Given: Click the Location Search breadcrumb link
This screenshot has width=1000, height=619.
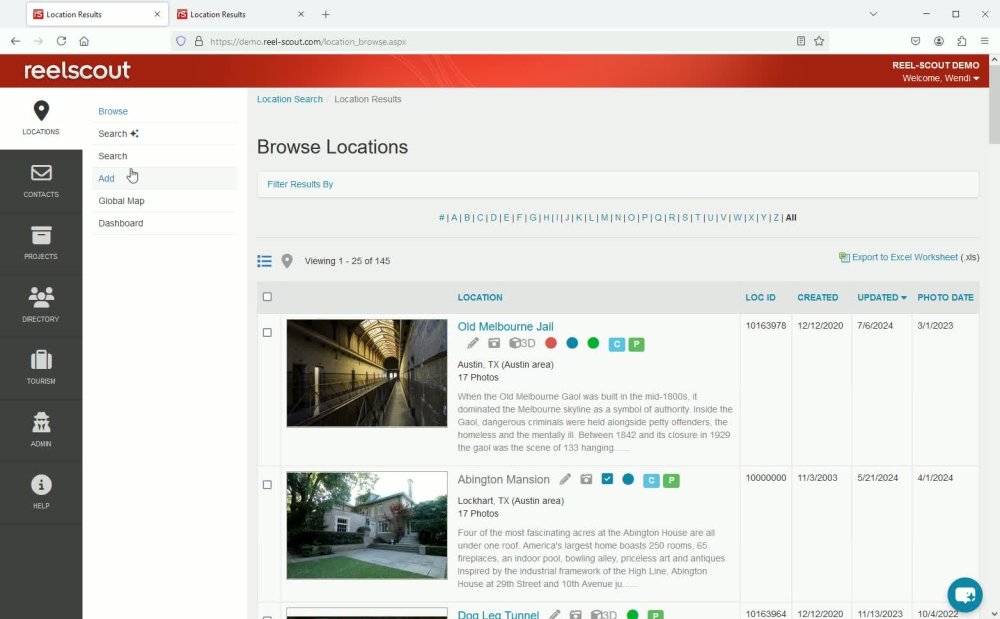Looking at the screenshot, I should 290,99.
